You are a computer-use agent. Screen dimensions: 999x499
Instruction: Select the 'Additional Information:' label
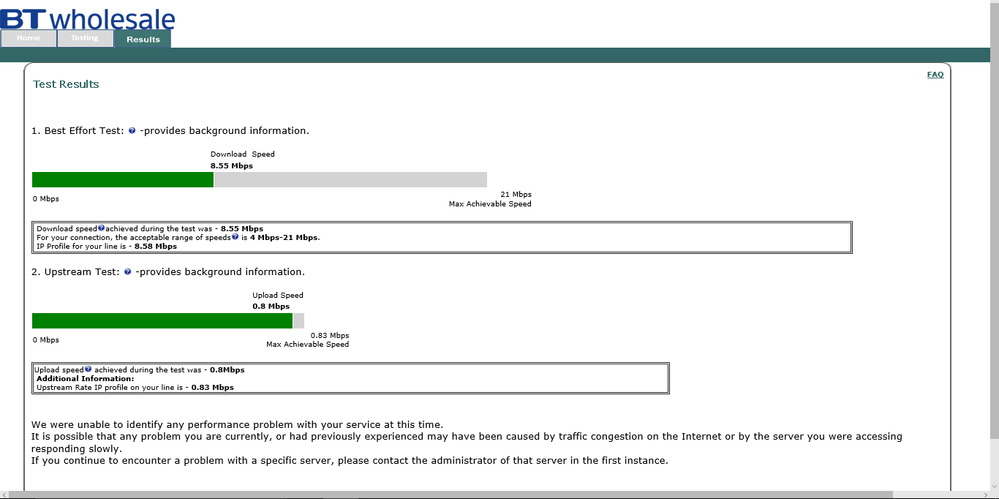(85, 379)
